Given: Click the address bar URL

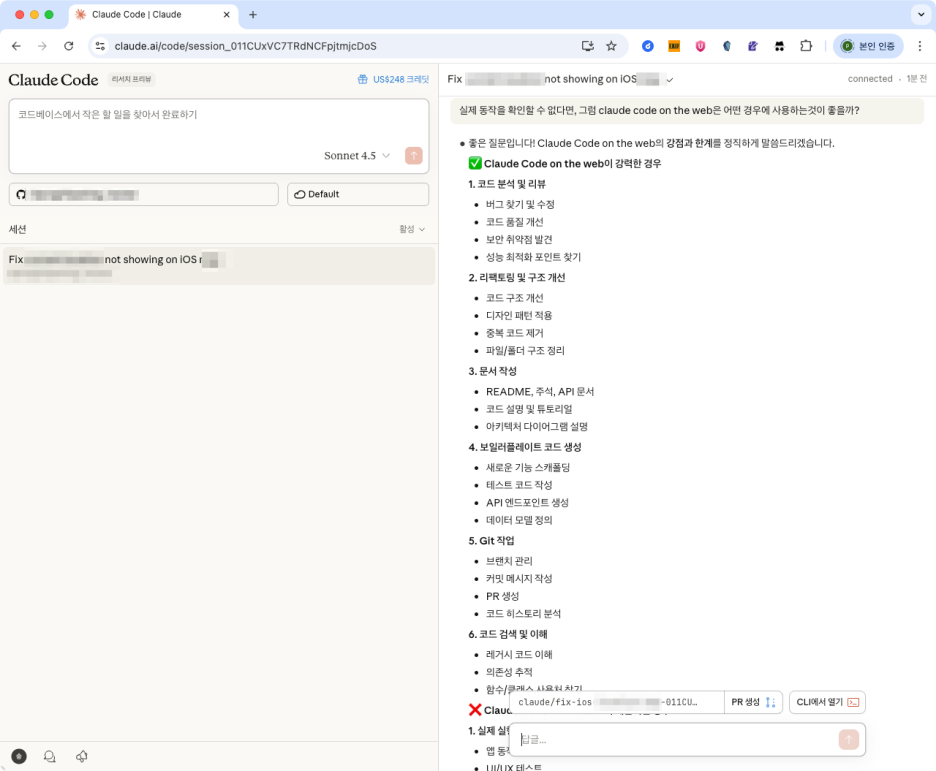Looking at the screenshot, I should pyautogui.click(x=245, y=46).
